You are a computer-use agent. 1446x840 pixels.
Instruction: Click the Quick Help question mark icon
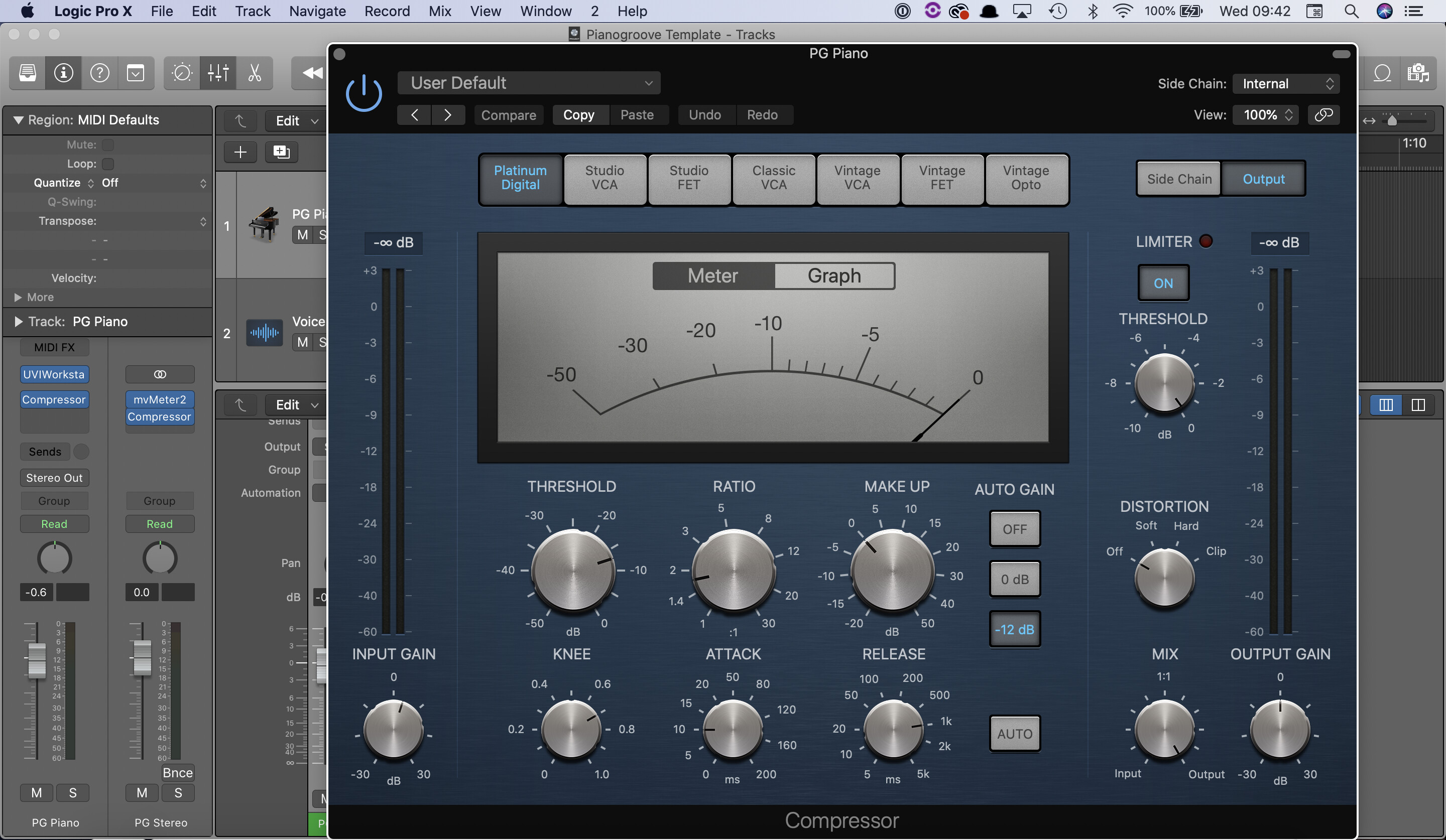pos(99,73)
